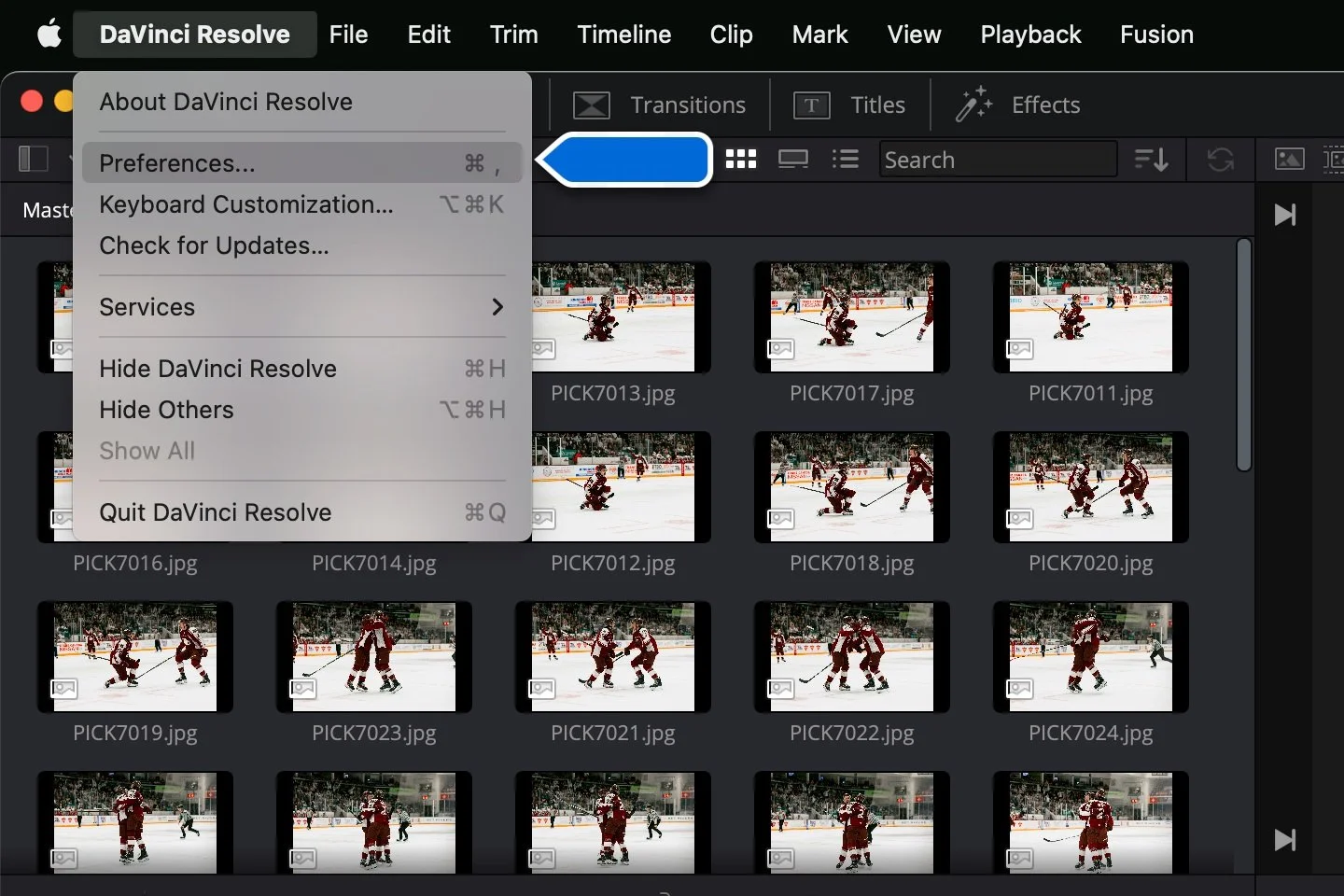Open the Fusion menu
The width and height of the screenshot is (1344, 896).
tap(1156, 35)
